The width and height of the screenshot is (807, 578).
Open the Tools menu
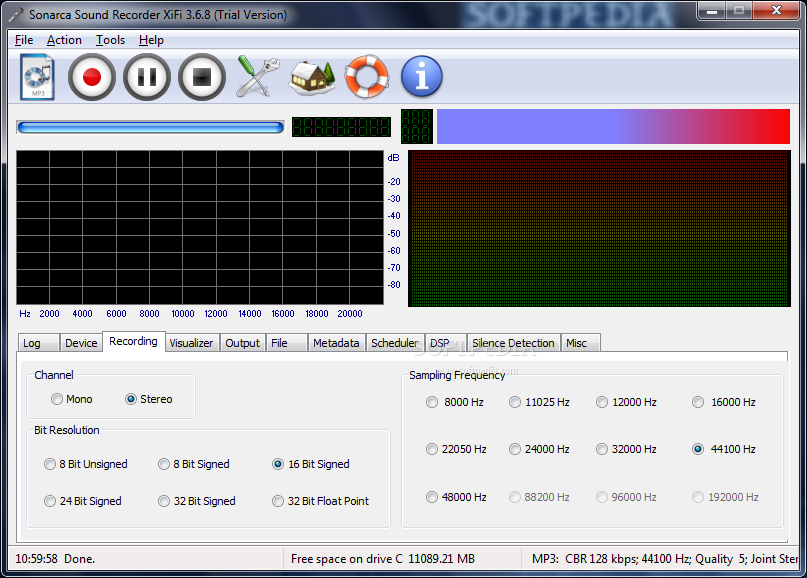(x=110, y=40)
